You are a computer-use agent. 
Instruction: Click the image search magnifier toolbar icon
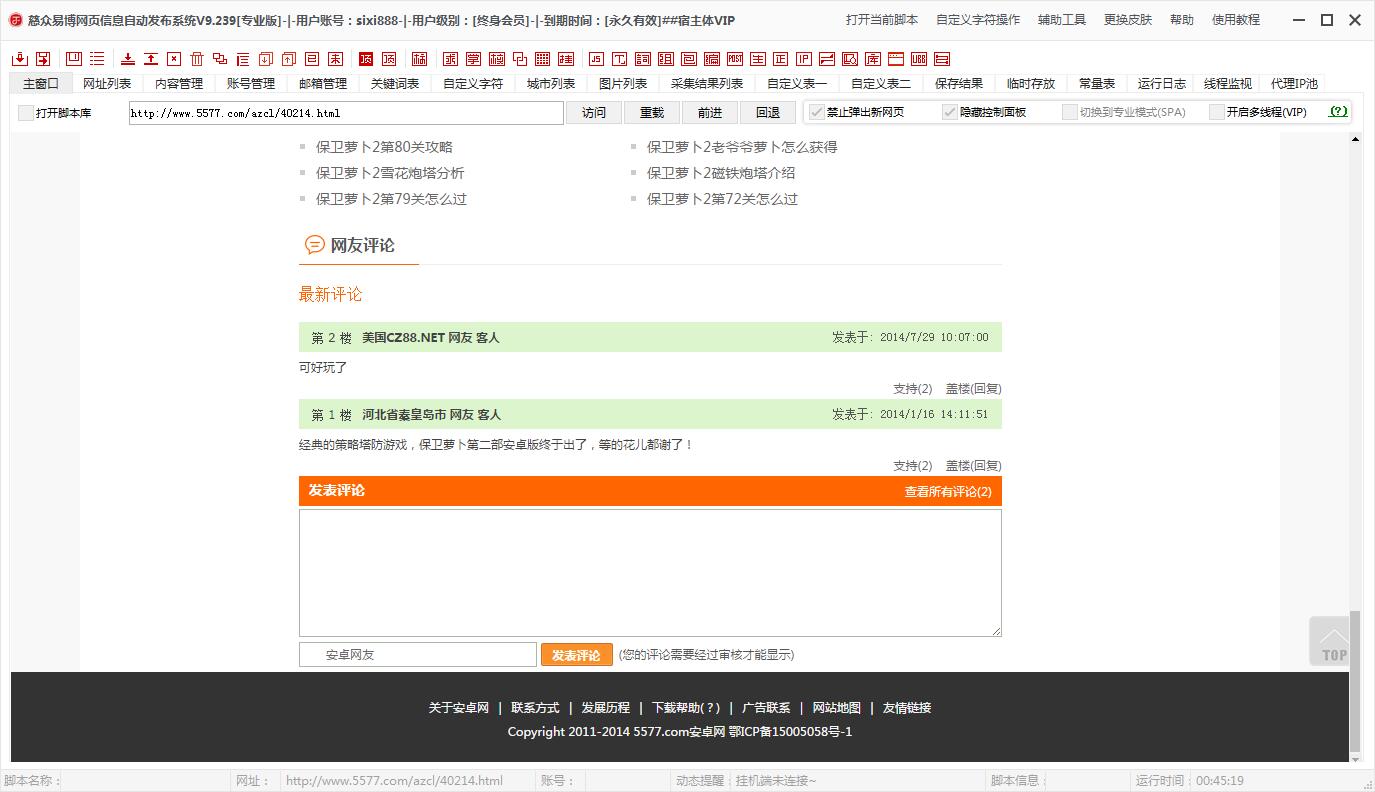(850, 59)
